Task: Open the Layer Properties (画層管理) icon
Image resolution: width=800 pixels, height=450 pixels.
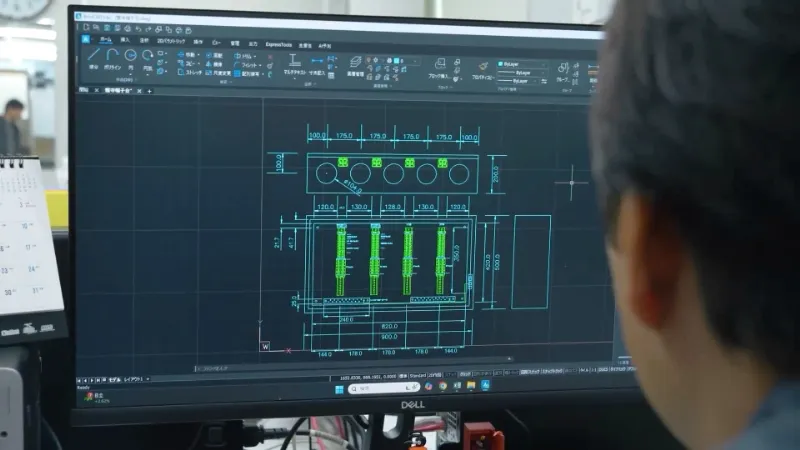Action: 355,62
